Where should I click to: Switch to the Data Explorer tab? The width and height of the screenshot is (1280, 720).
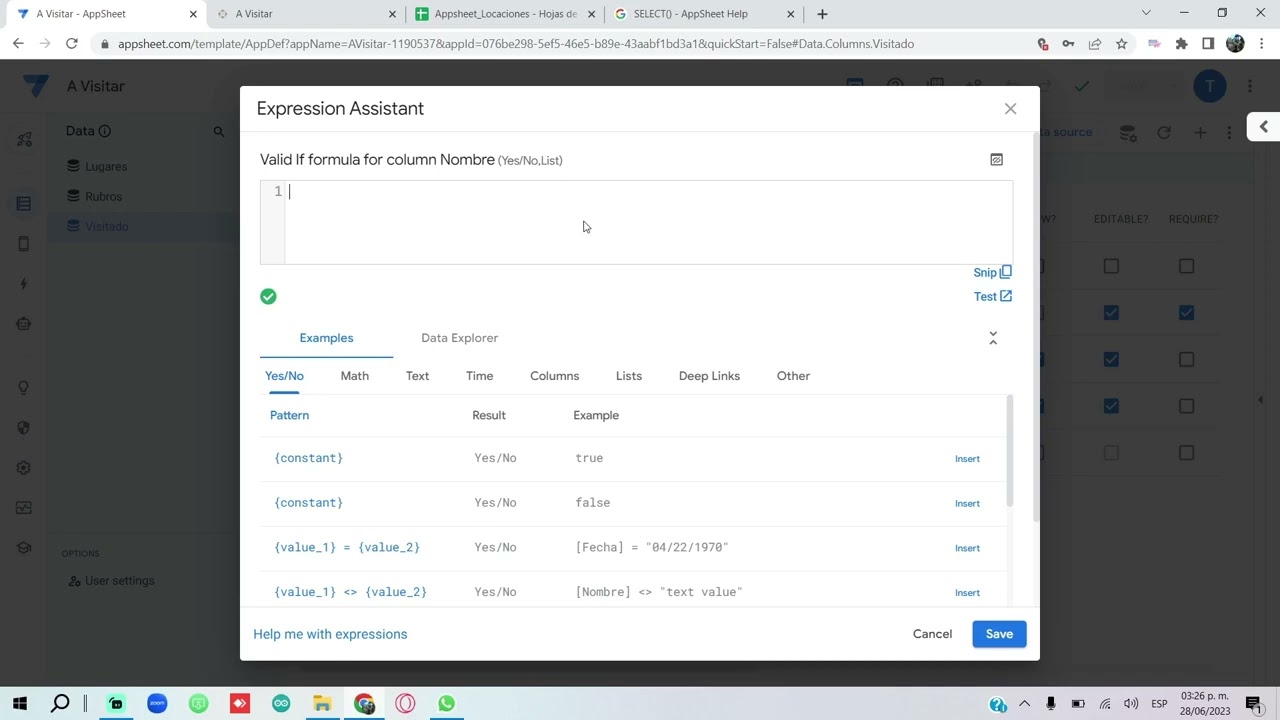459,338
